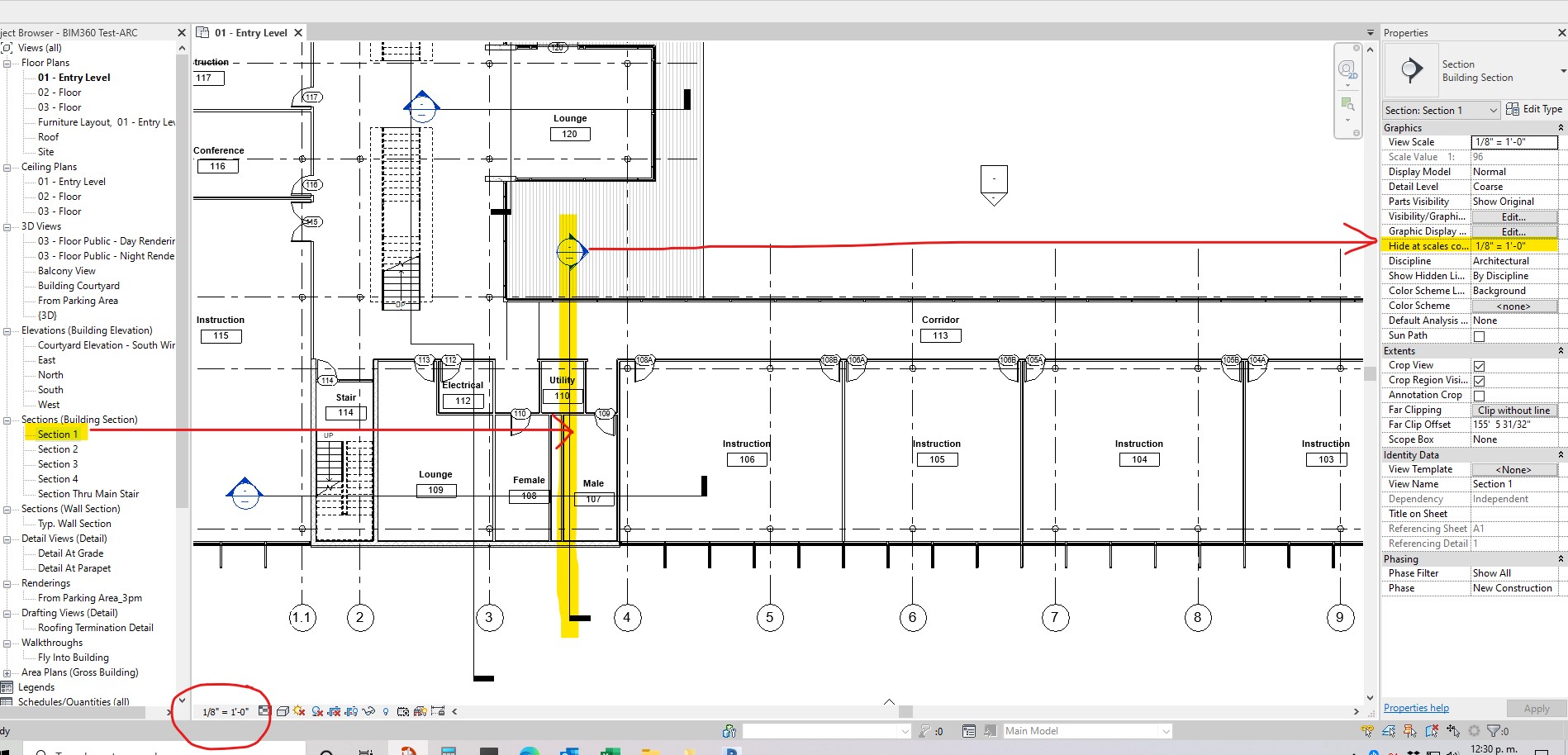Viewport: 1568px width, 755px height.
Task: Expand the Area Plans (Gross Building) node
Action: point(7,672)
